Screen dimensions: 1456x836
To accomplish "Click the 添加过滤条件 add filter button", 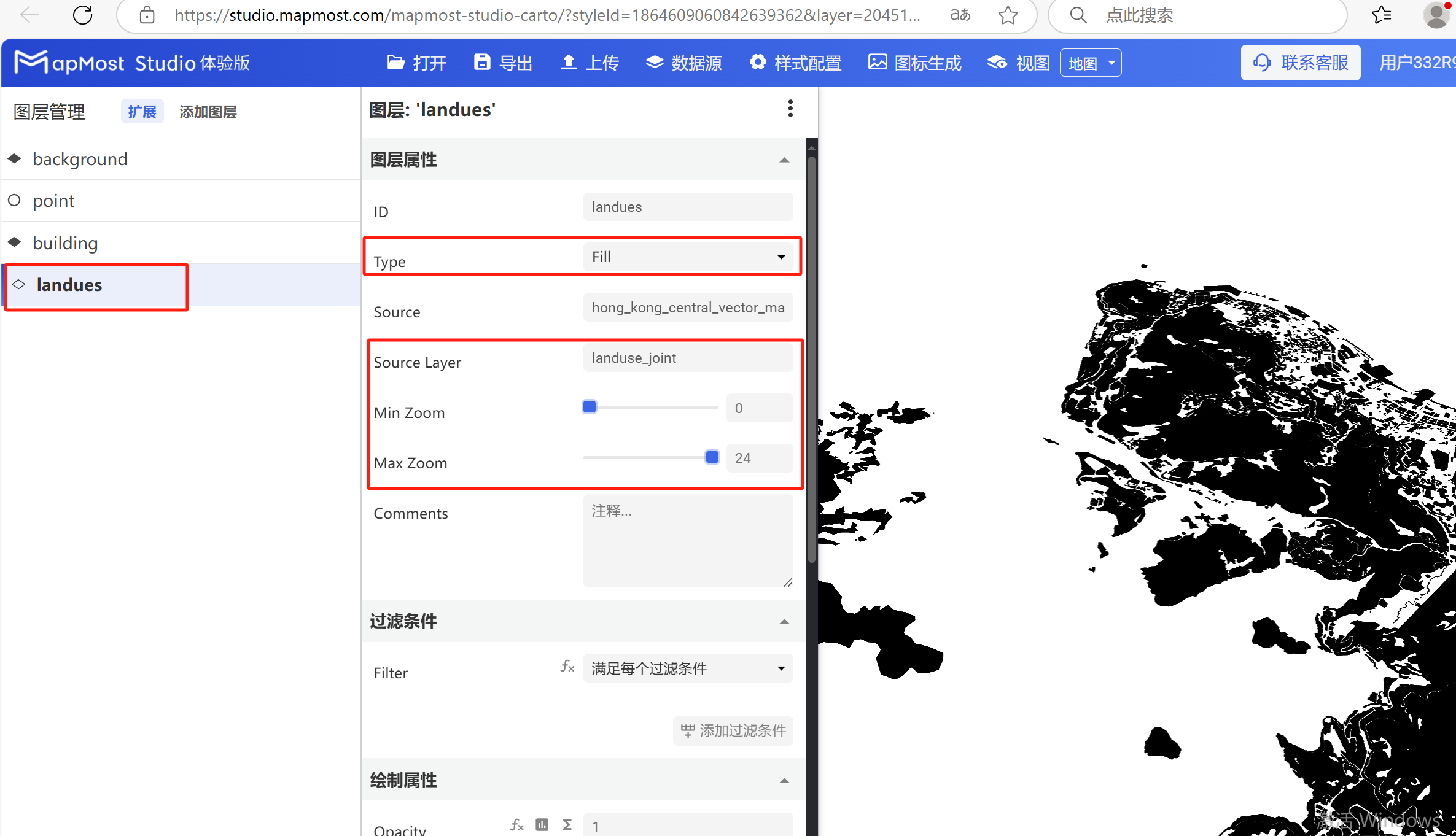I will (733, 730).
